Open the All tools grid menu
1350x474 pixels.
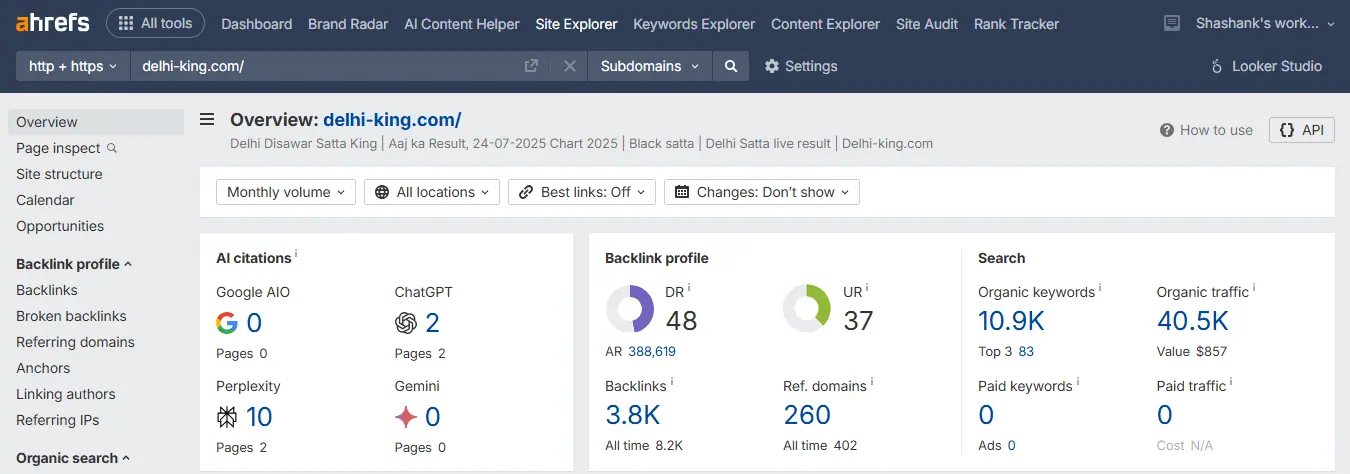click(x=155, y=23)
